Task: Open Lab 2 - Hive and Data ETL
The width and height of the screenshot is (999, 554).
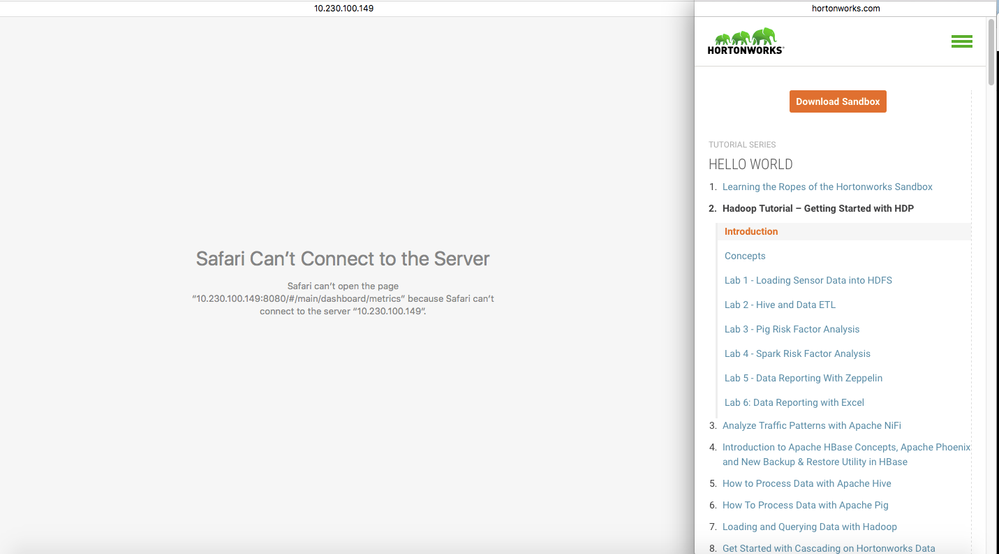Action: (x=779, y=305)
